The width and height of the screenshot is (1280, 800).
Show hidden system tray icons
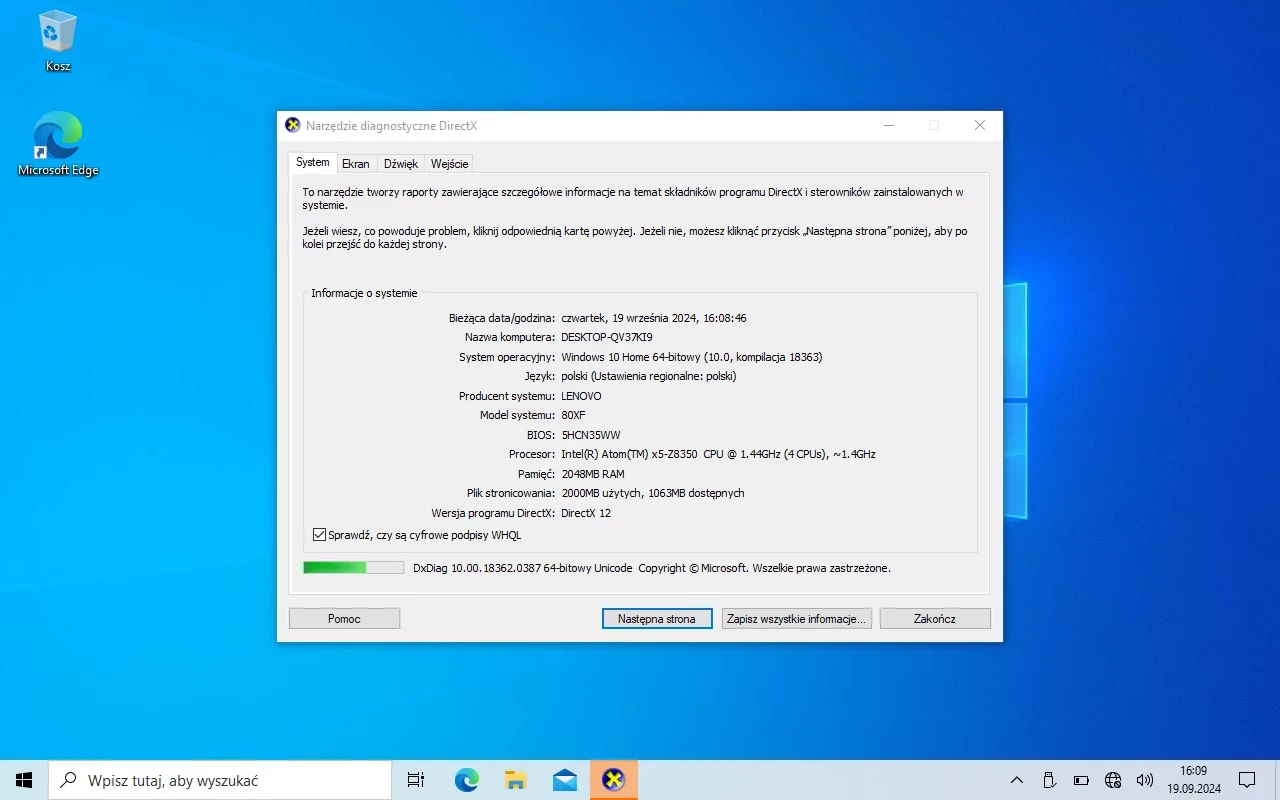(1017, 780)
